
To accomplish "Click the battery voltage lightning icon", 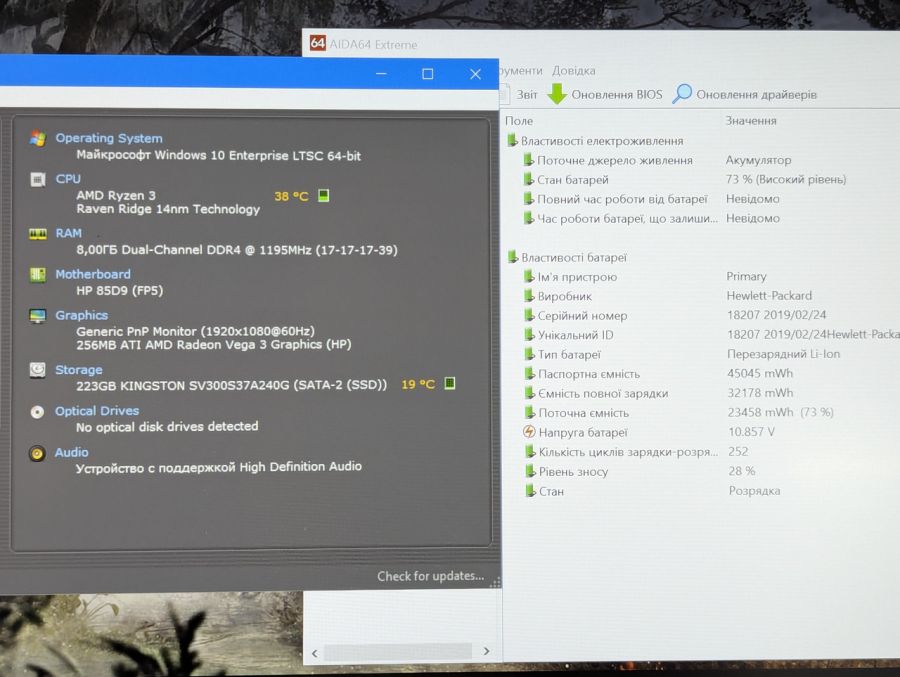I will coord(529,432).
